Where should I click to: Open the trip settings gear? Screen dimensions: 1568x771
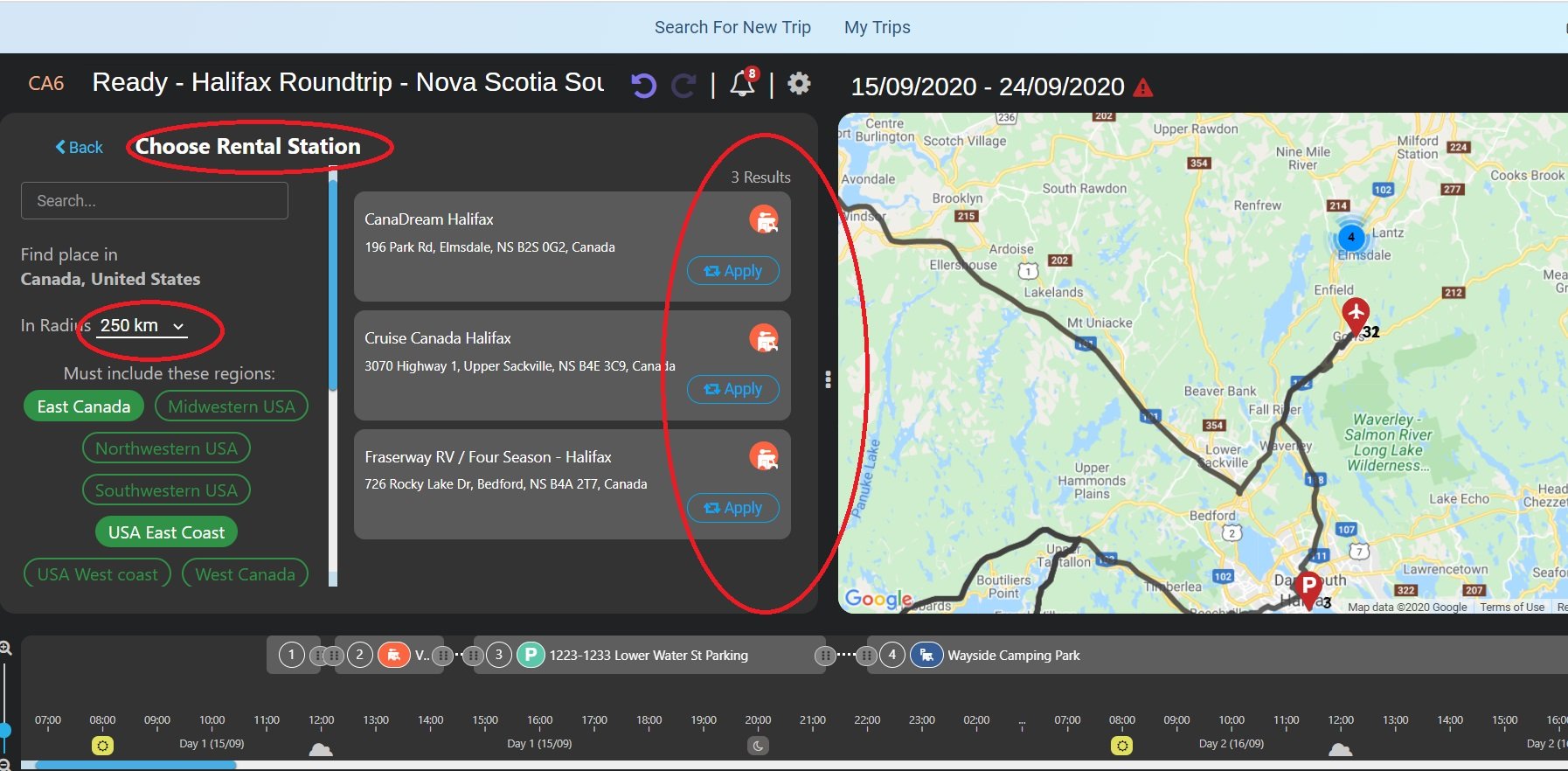(799, 83)
